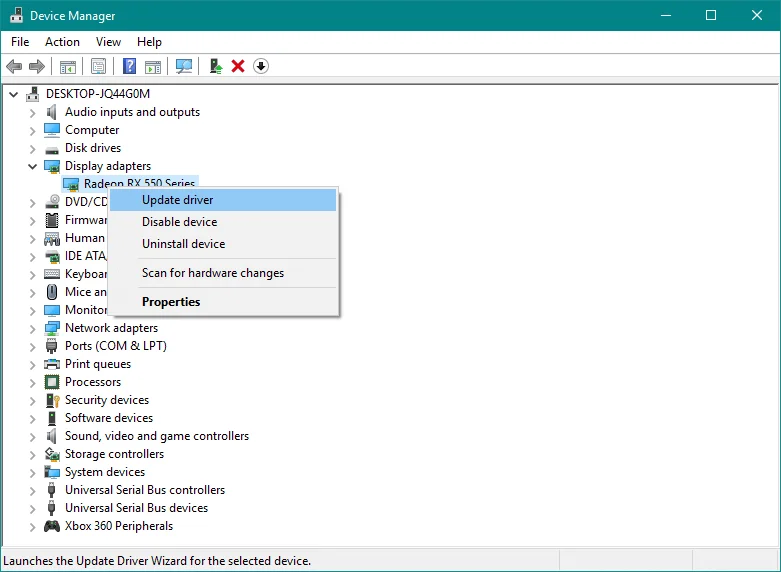Expand the Software devices category
The image size is (781, 572).
coord(32,419)
